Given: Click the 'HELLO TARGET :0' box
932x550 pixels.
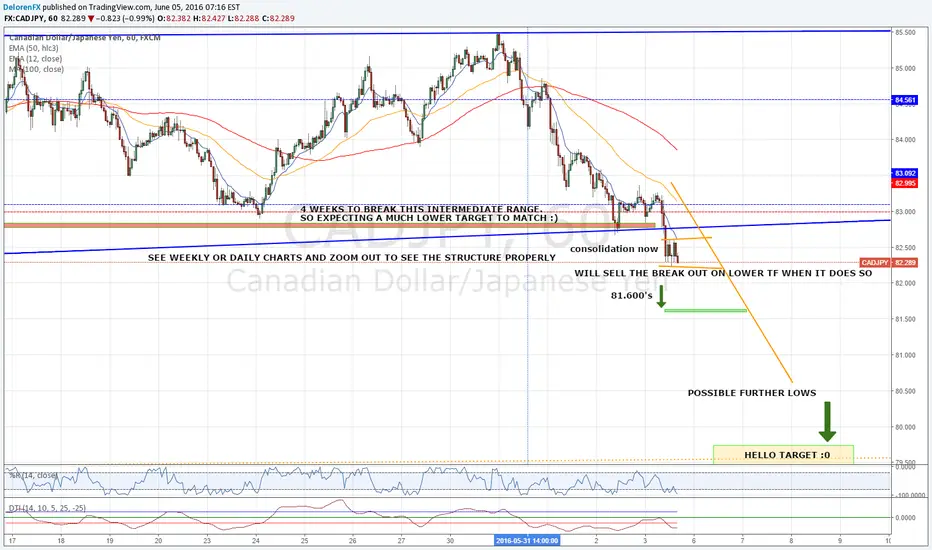Looking at the screenshot, I should pos(783,455).
